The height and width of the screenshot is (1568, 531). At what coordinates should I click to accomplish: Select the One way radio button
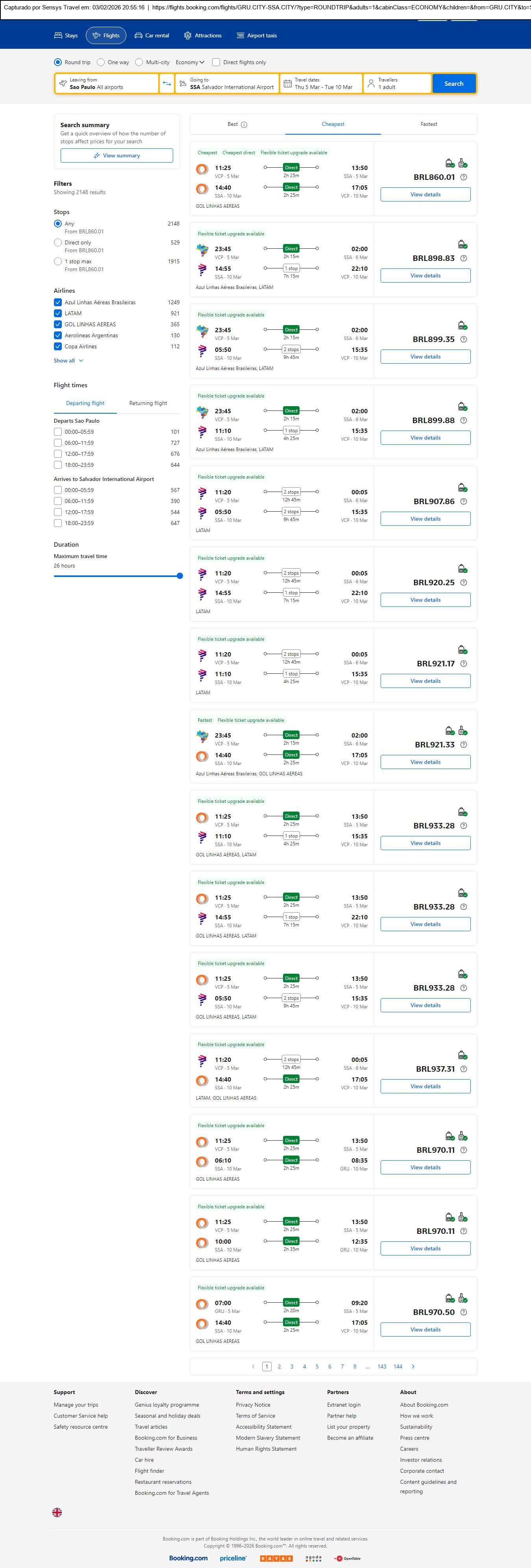tap(101, 62)
